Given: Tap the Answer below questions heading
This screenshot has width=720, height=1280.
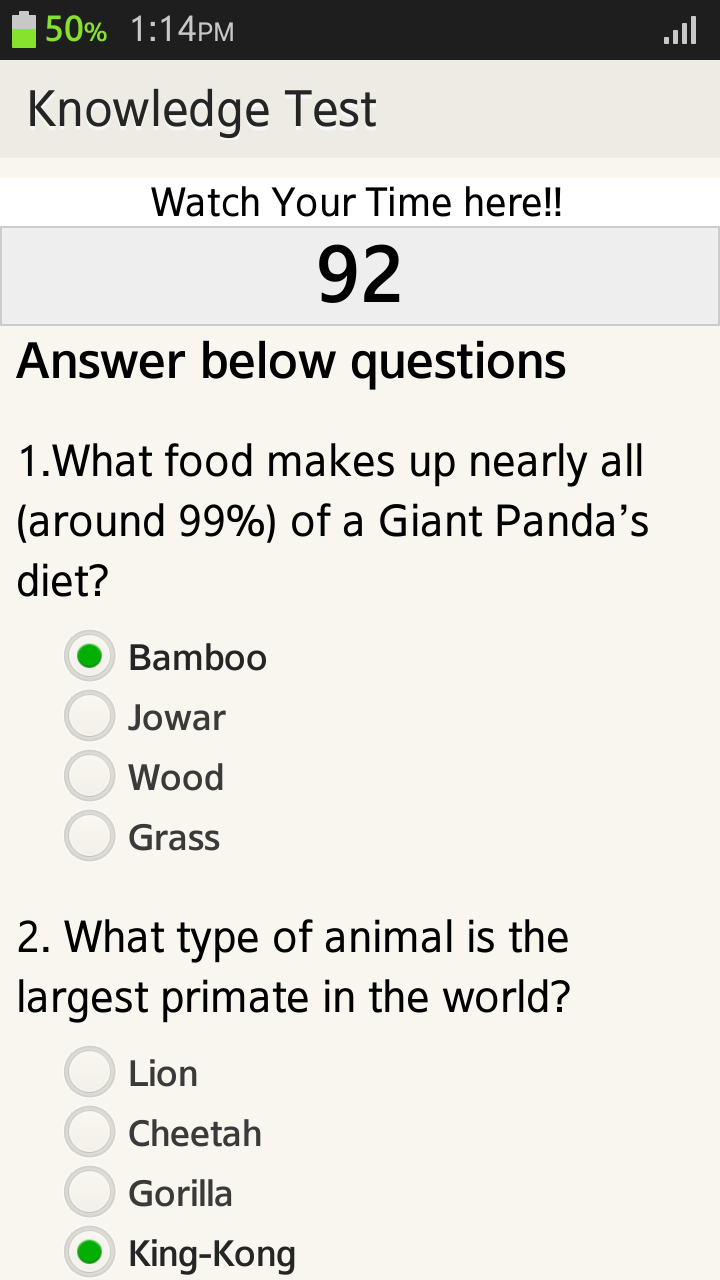Looking at the screenshot, I should pos(291,360).
